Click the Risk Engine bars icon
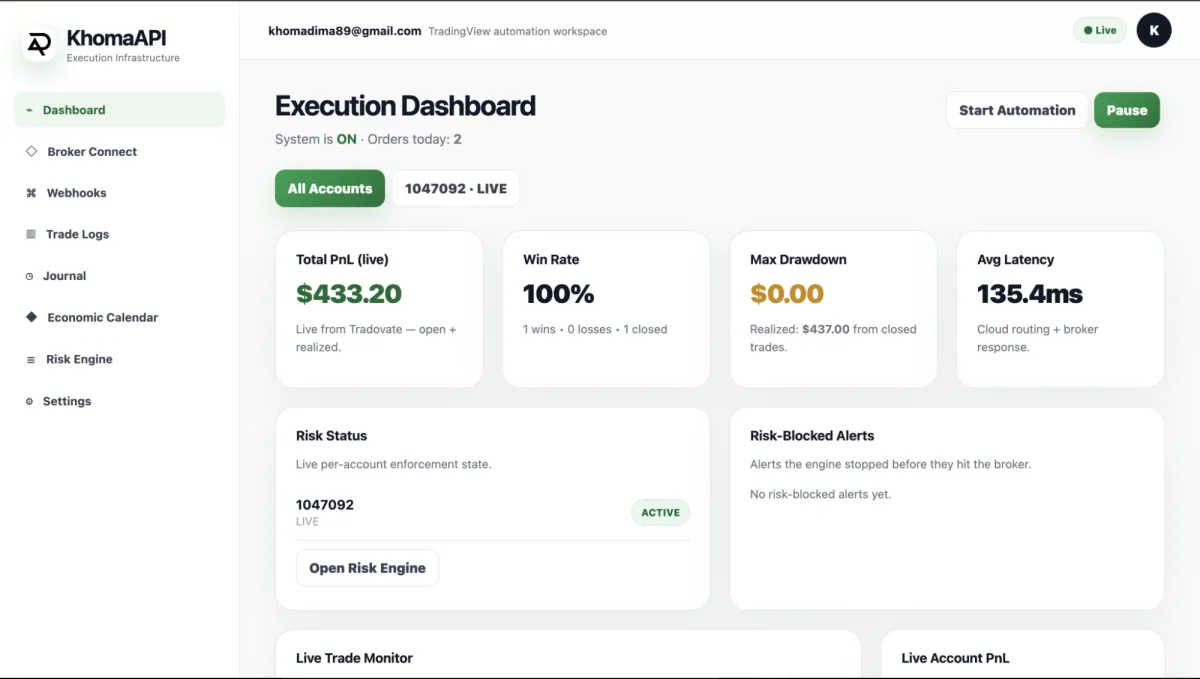The width and height of the screenshot is (1200, 679). [30, 359]
